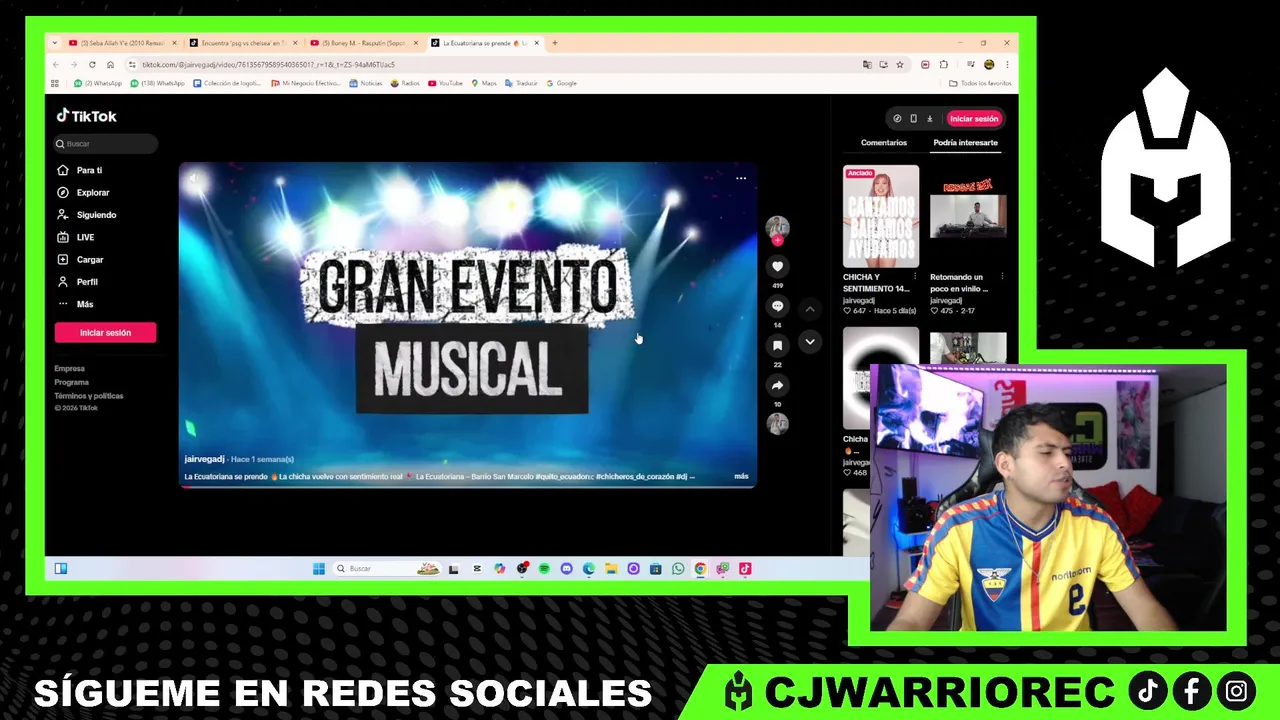Go back with the browser back arrow
Viewport: 1280px width, 720px height.
point(56,64)
